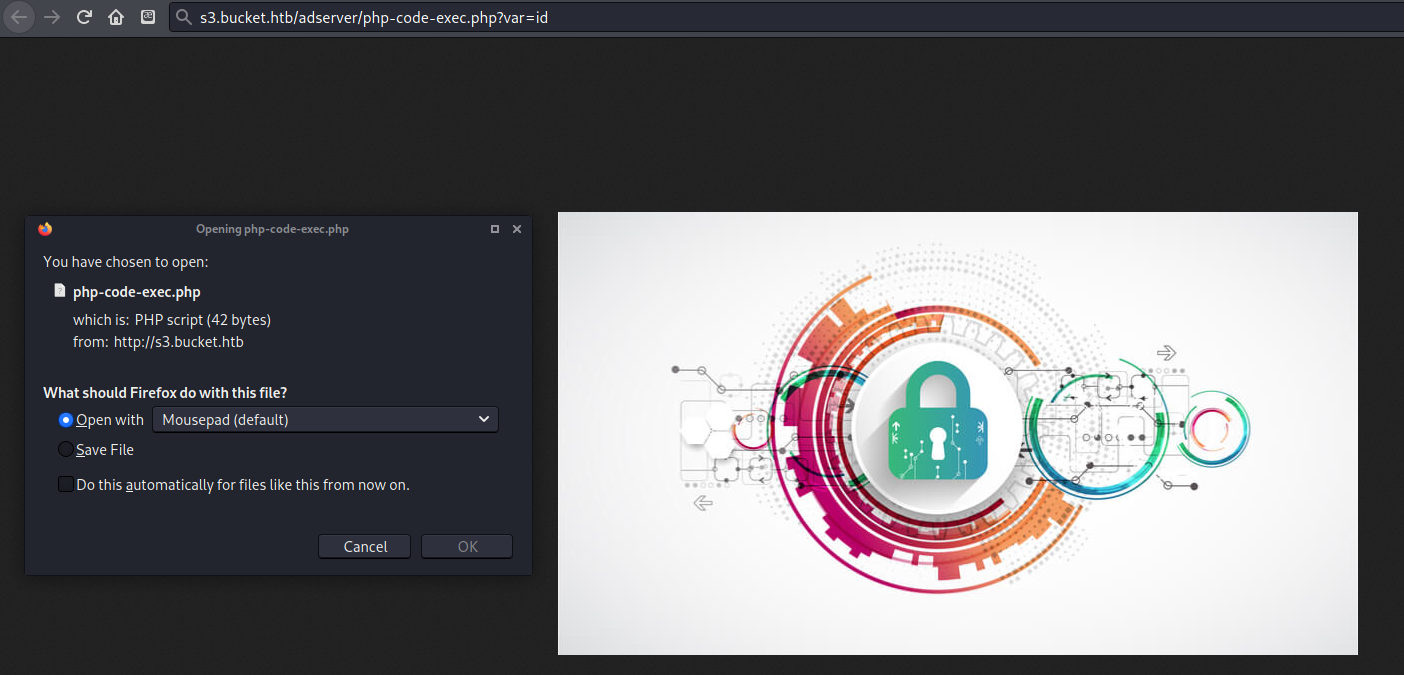Open the Mousepad application dropdown
Screen dimensions: 1404x675
(325, 419)
